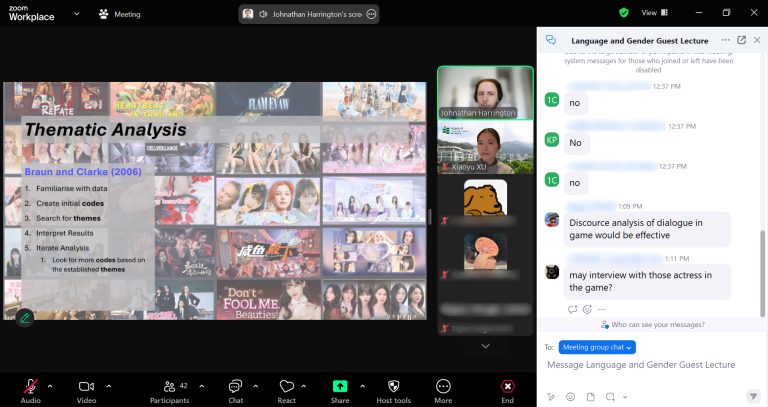Screen dimensions: 768x407
Task: Click the green encryption shield icon
Action: pos(624,13)
